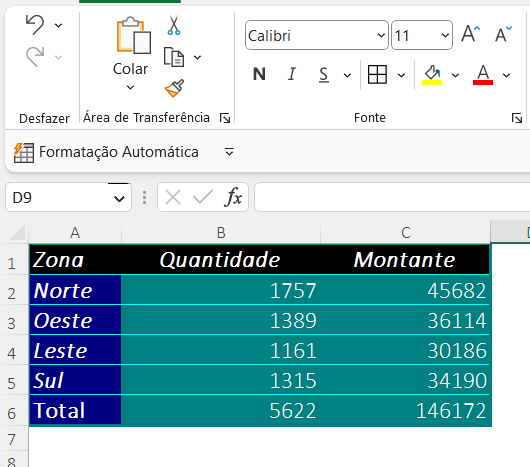Viewport: 530px width, 467px height.
Task: Open the Redo history dropdown arrow
Action: pyautogui.click(x=58, y=57)
